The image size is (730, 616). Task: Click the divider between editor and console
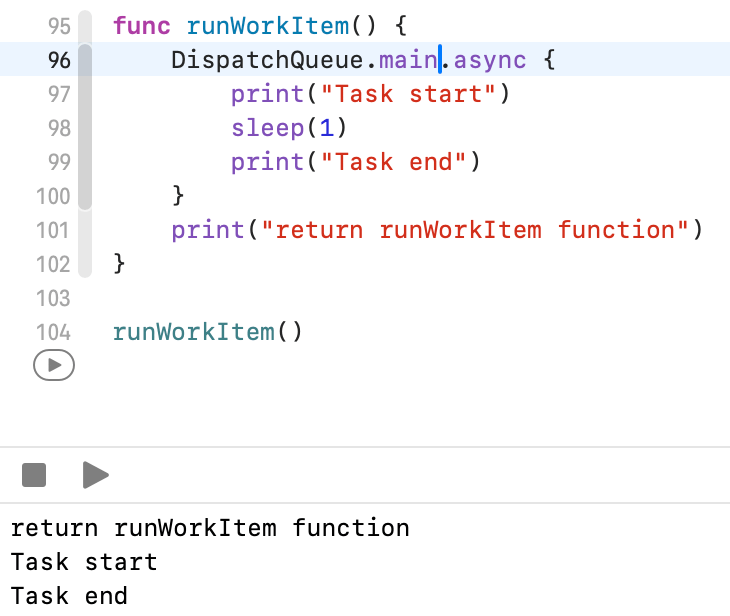pyautogui.click(x=365, y=447)
